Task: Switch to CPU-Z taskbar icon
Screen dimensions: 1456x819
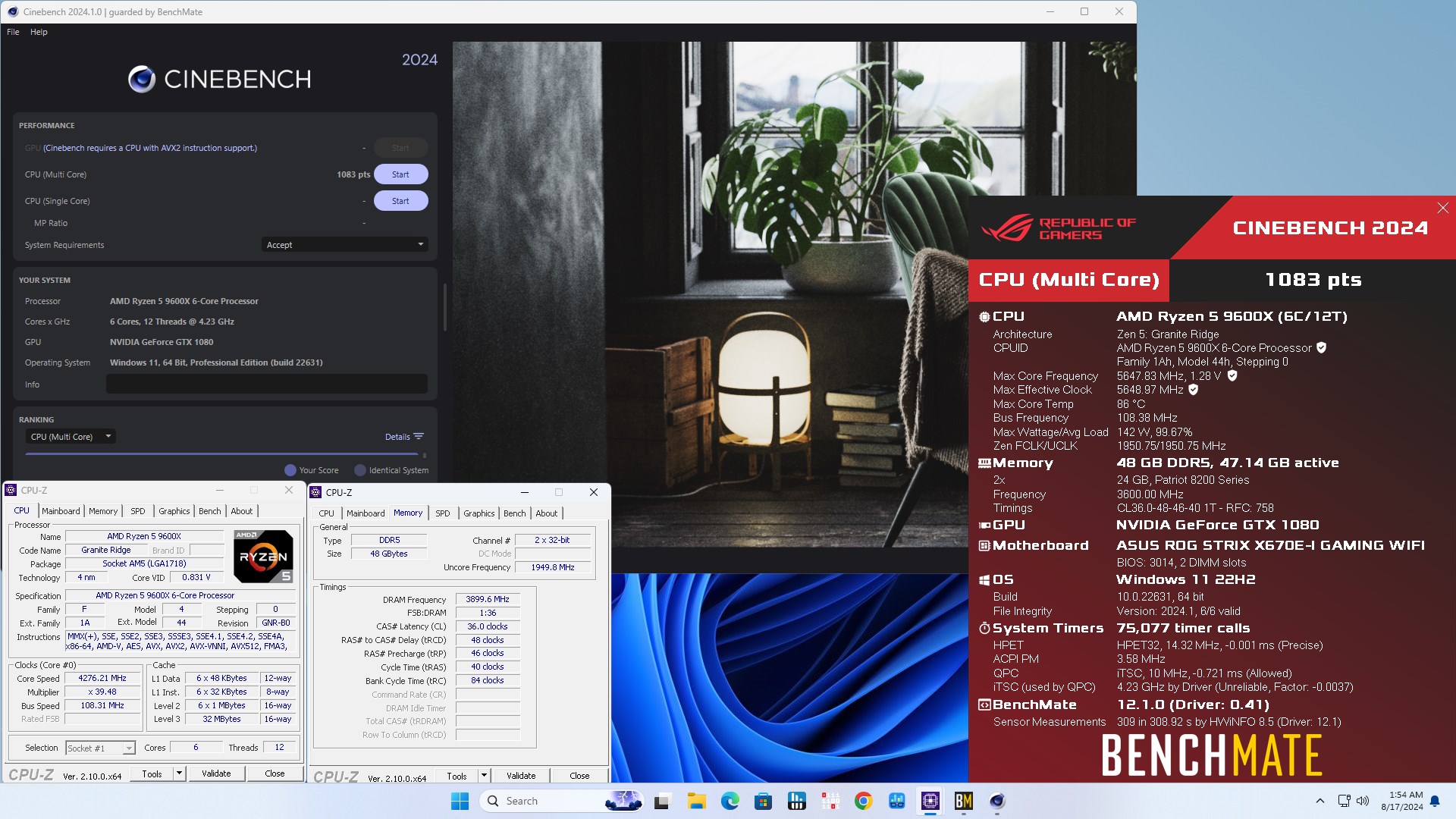Action: point(930,801)
